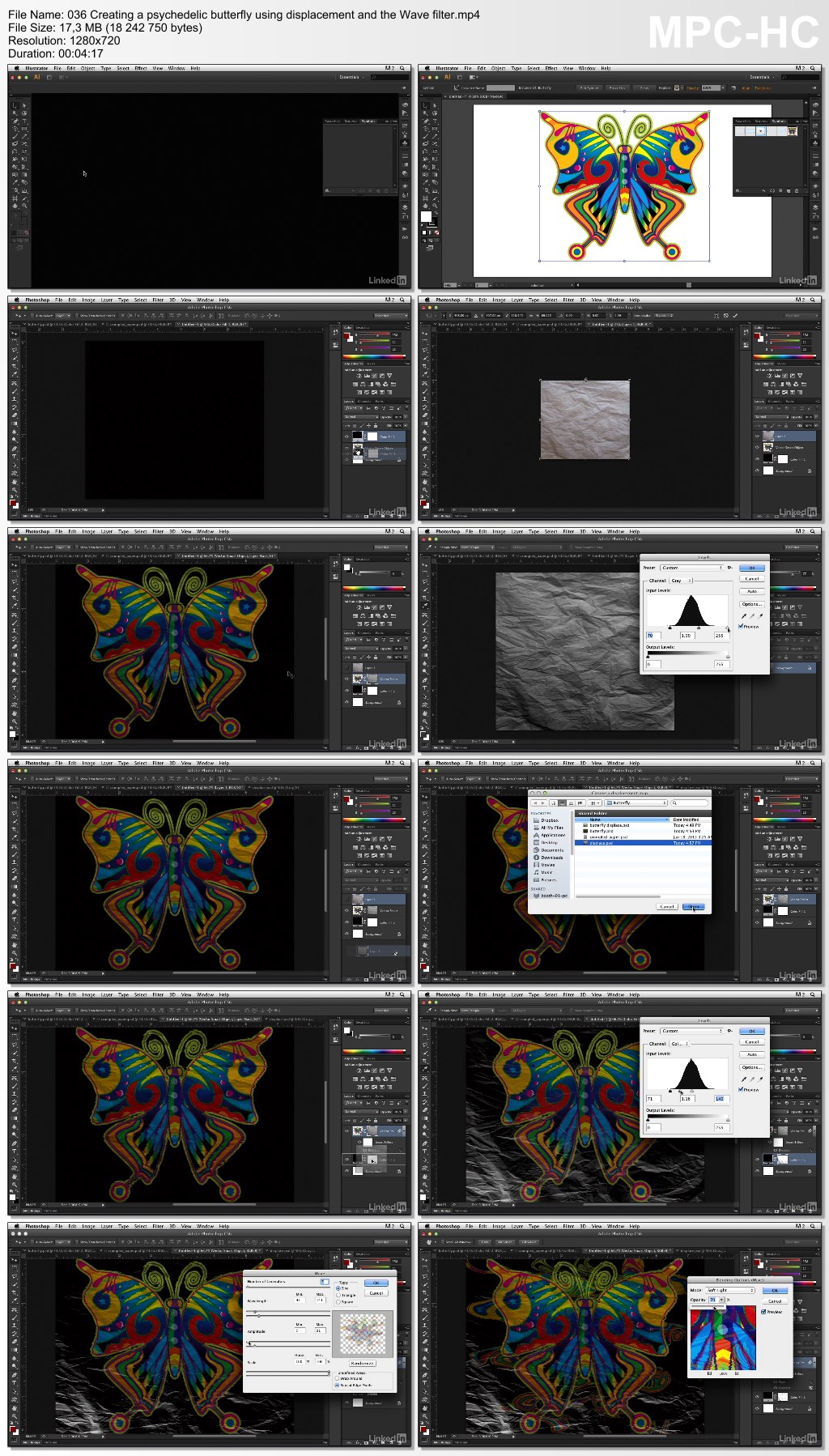
Task: Select Crop tool in the Wave dialog frame
Action: 15,1292
